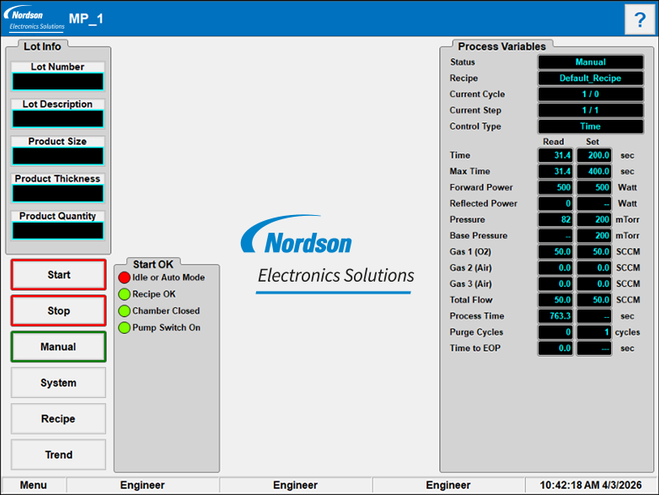The image size is (659, 495).
Task: Select the Max Time set value 400.0
Action: [x=594, y=171]
